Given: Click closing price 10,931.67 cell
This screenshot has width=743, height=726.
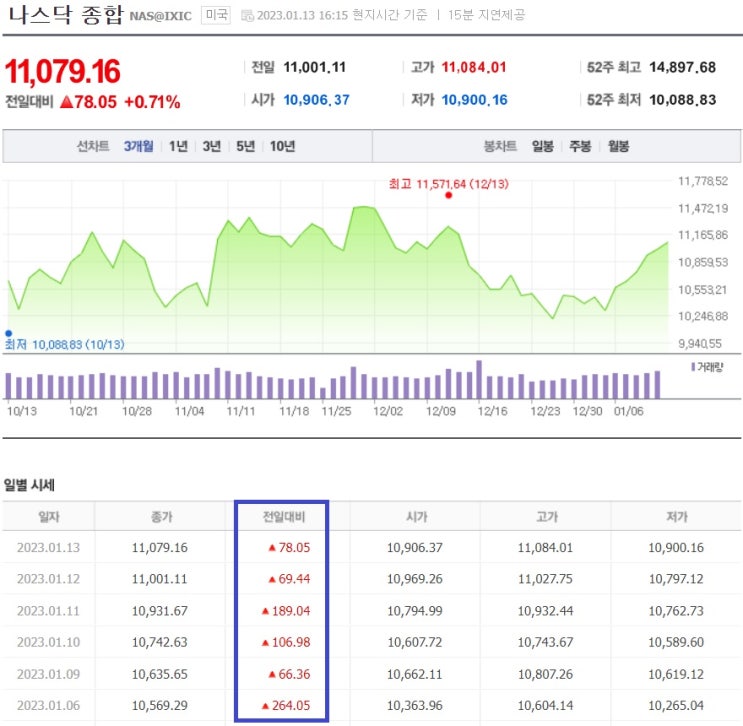Looking at the screenshot, I should tap(160, 611).
